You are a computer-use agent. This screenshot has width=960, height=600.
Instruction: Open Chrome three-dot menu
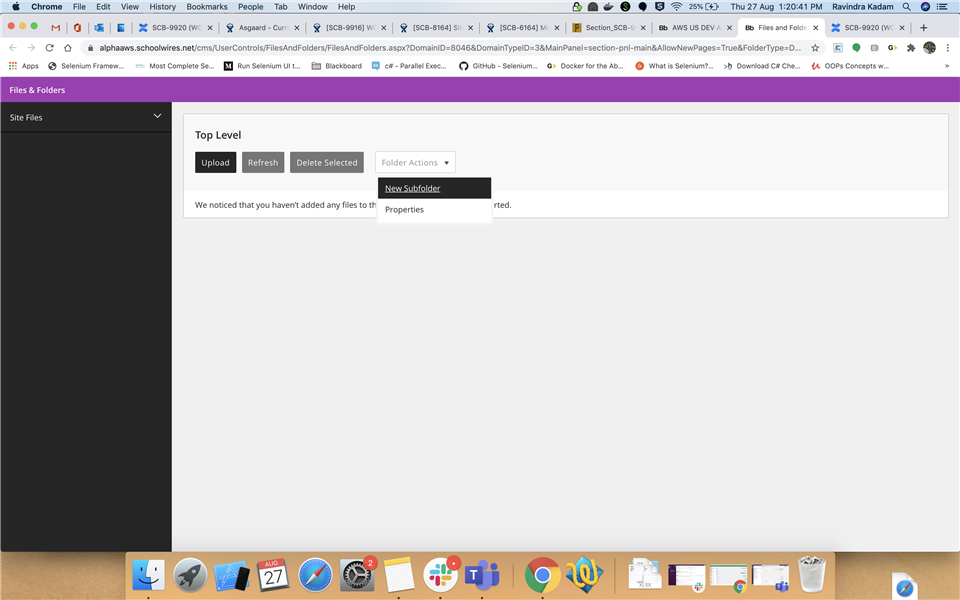click(x=948, y=48)
